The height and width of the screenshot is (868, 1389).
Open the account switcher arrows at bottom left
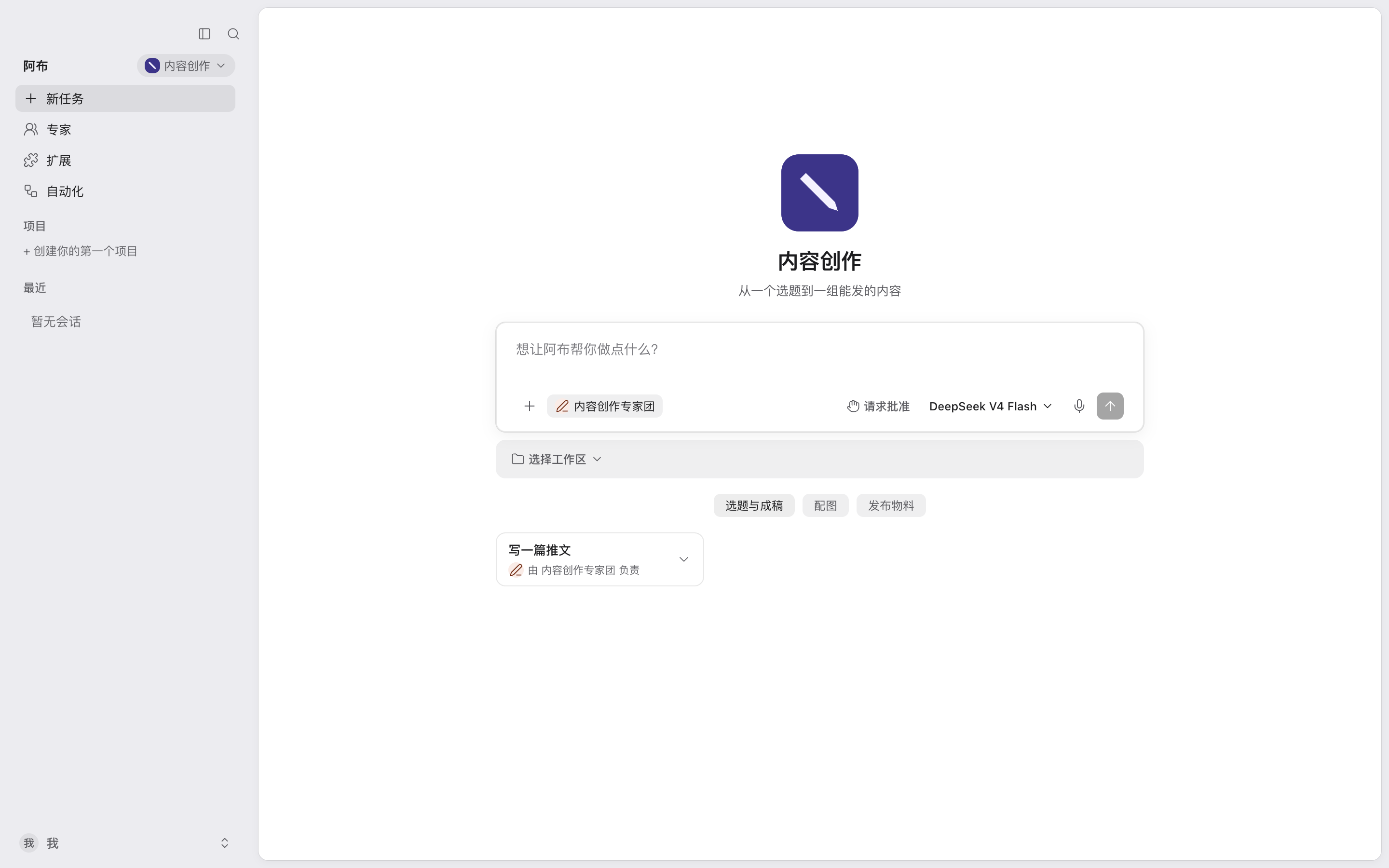pyautogui.click(x=225, y=843)
